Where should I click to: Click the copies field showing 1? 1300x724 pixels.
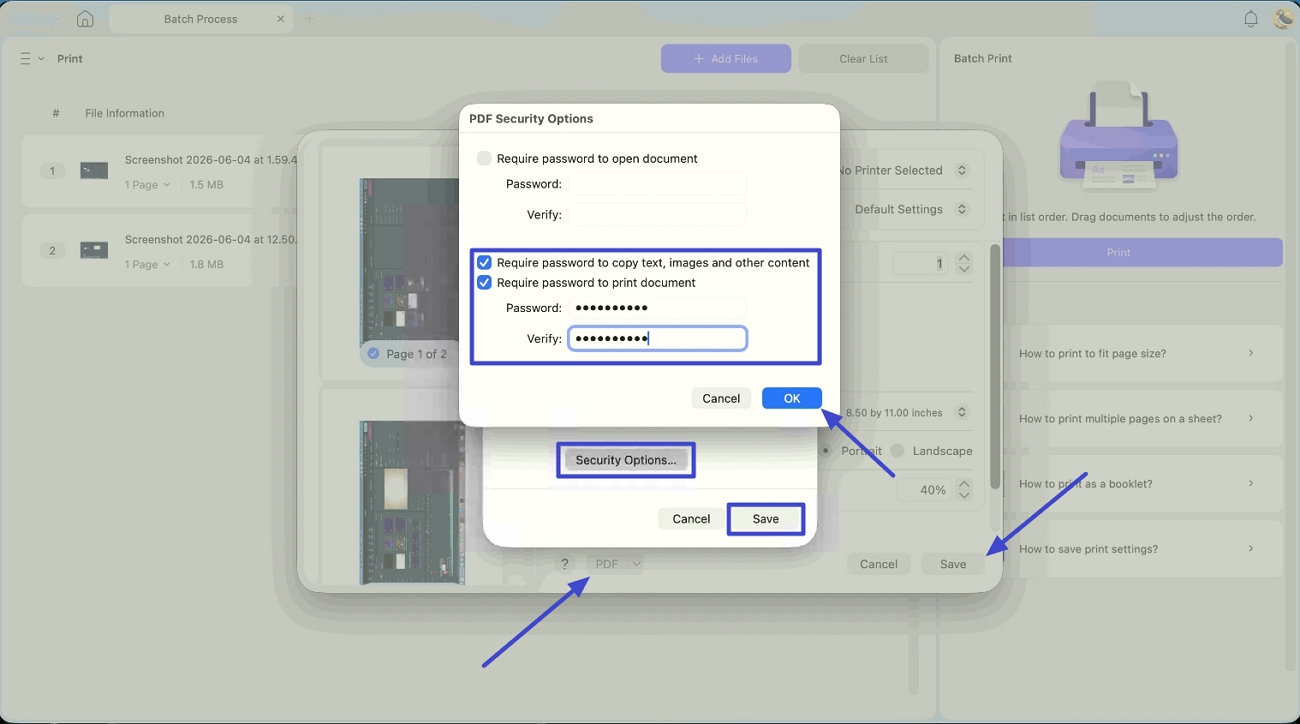pos(920,263)
